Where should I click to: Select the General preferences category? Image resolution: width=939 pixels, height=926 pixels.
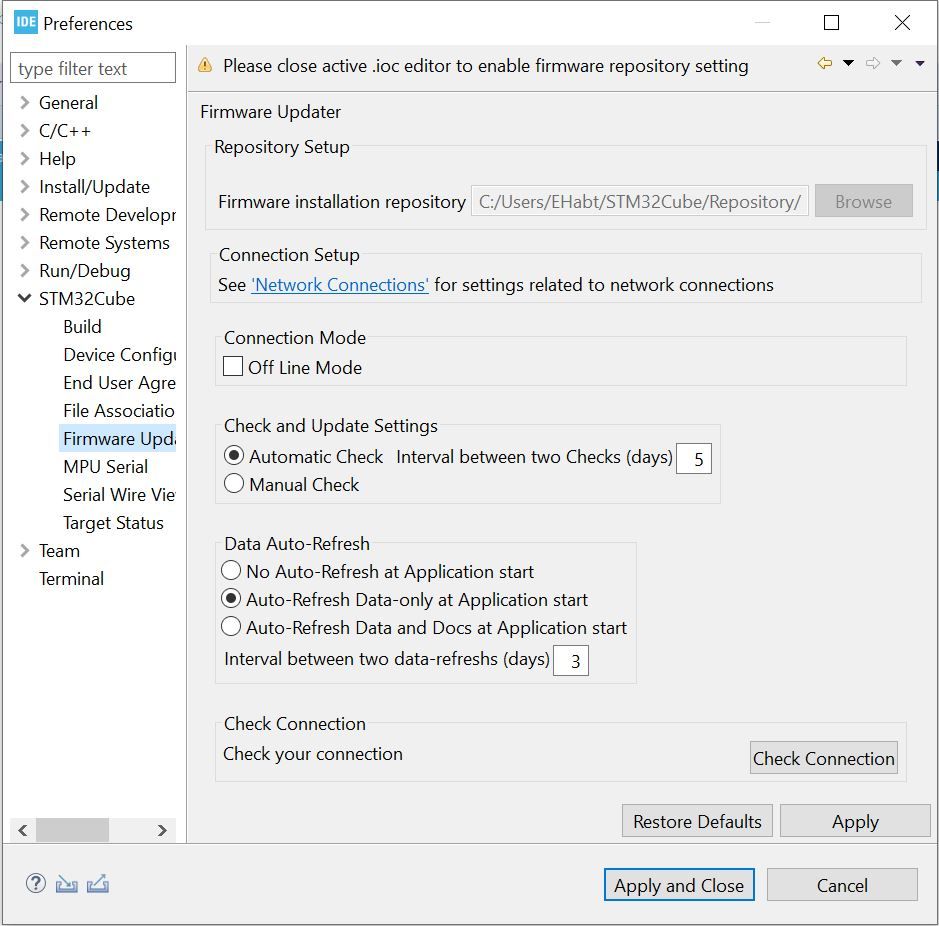coord(68,102)
